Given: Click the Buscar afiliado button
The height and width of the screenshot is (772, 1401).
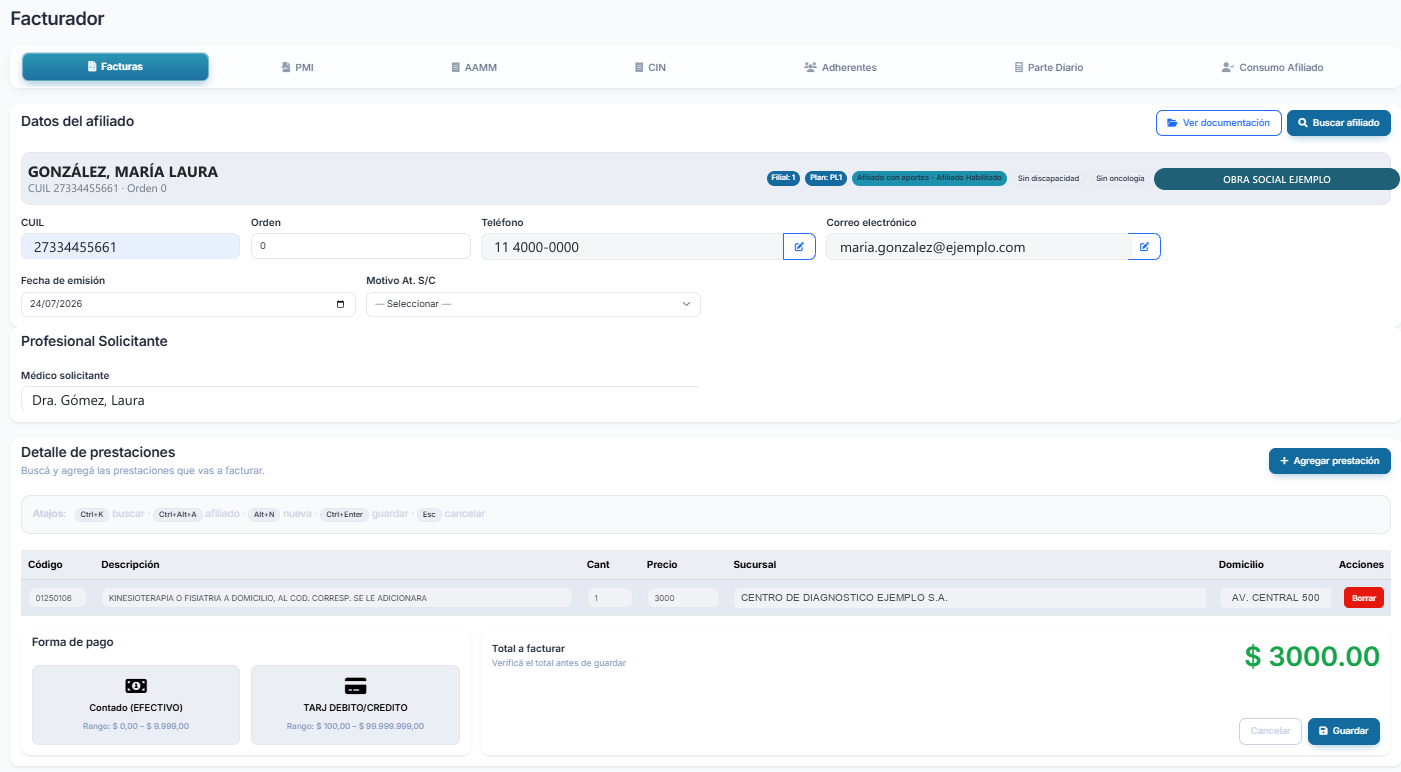Looking at the screenshot, I should pos(1339,123).
